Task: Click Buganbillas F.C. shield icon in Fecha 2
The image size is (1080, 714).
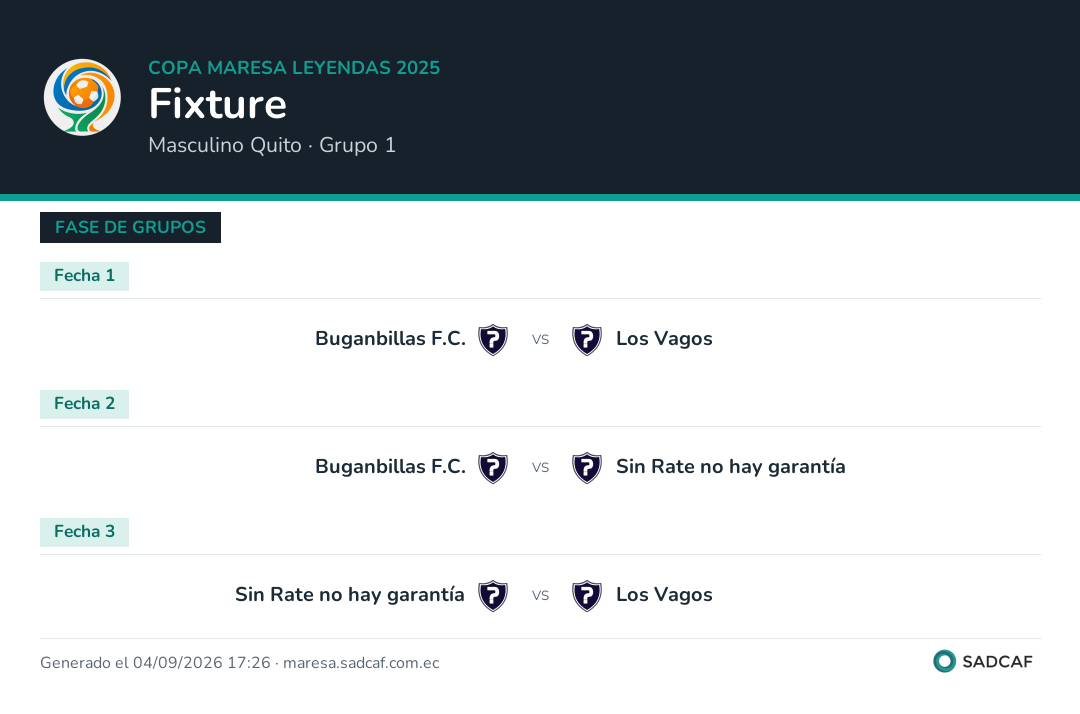Action: tap(493, 468)
